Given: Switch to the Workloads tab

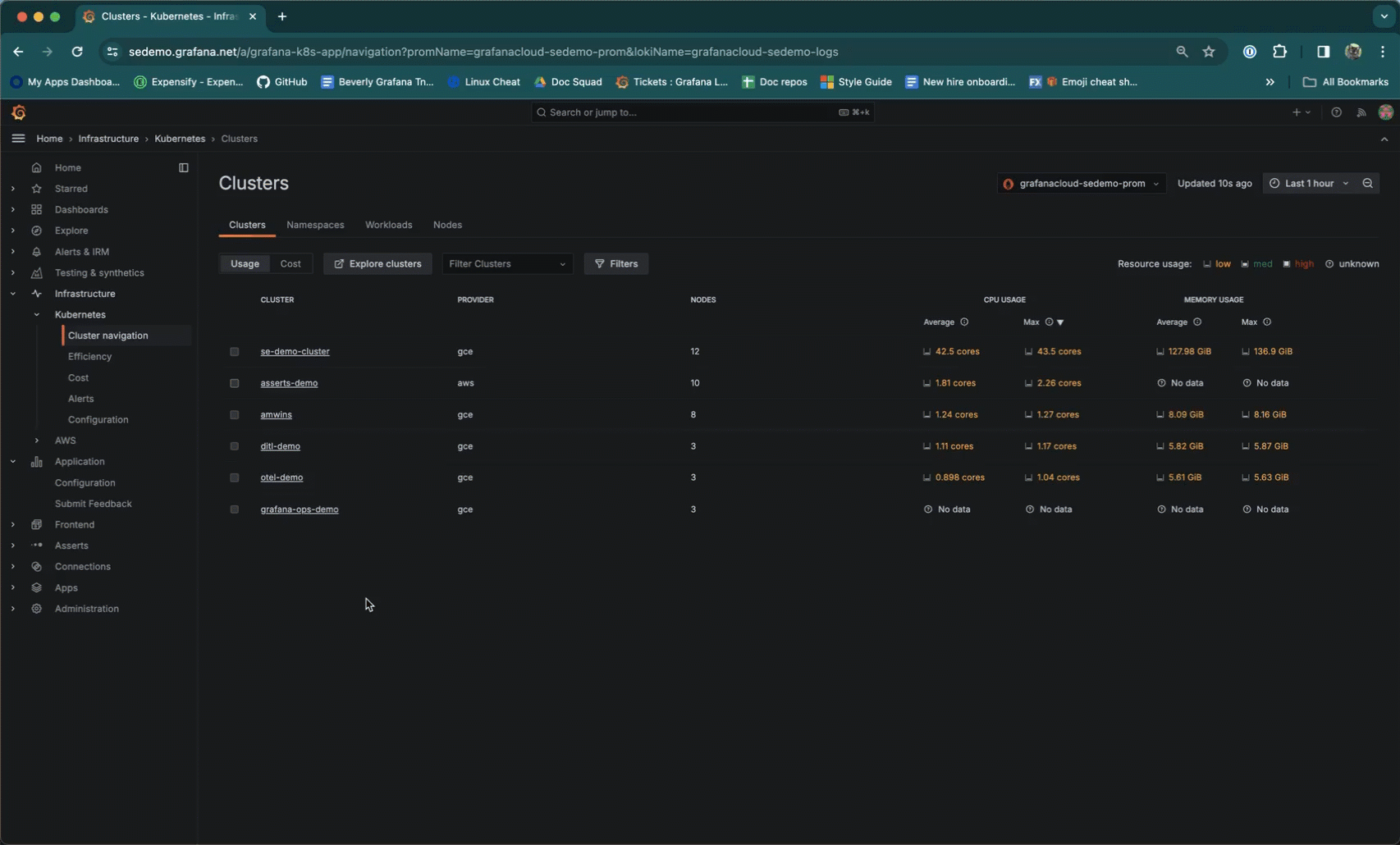Looking at the screenshot, I should [388, 225].
